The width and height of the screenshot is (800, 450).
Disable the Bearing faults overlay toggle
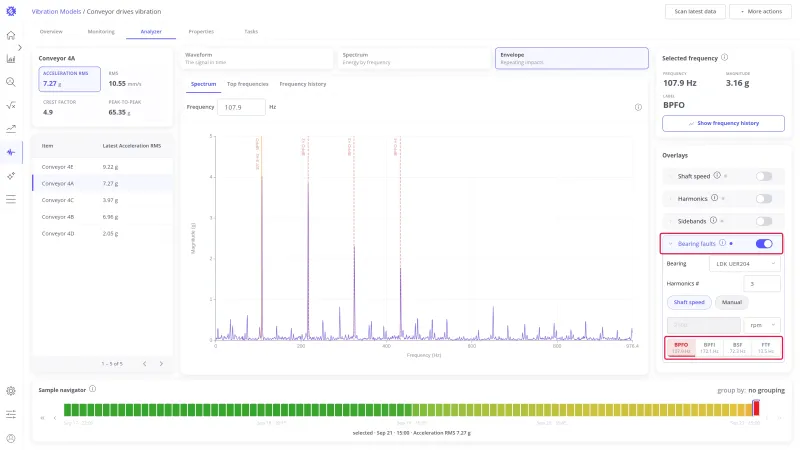click(x=764, y=243)
